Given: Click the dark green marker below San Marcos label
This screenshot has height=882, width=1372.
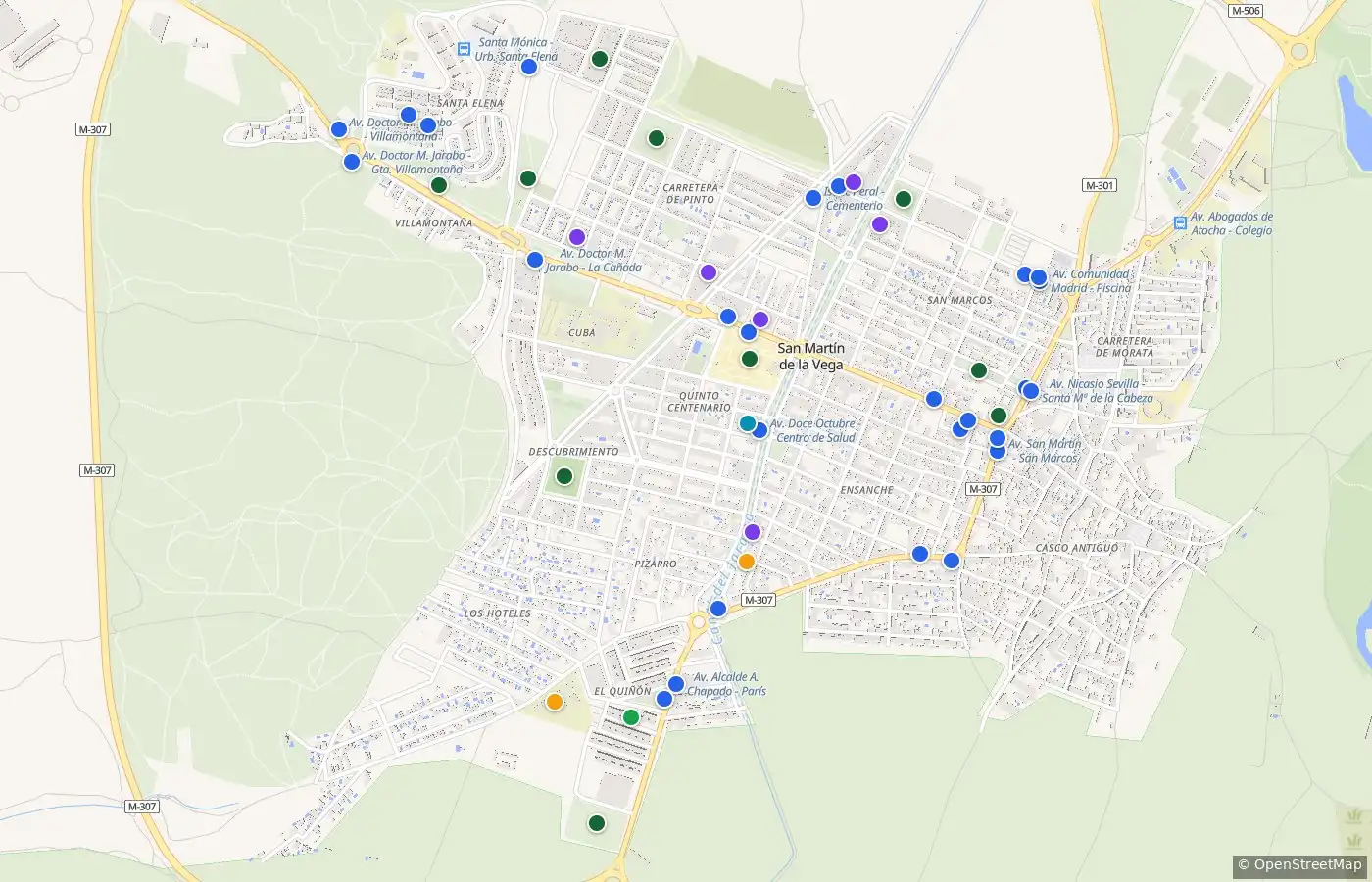Looking at the screenshot, I should tap(978, 370).
